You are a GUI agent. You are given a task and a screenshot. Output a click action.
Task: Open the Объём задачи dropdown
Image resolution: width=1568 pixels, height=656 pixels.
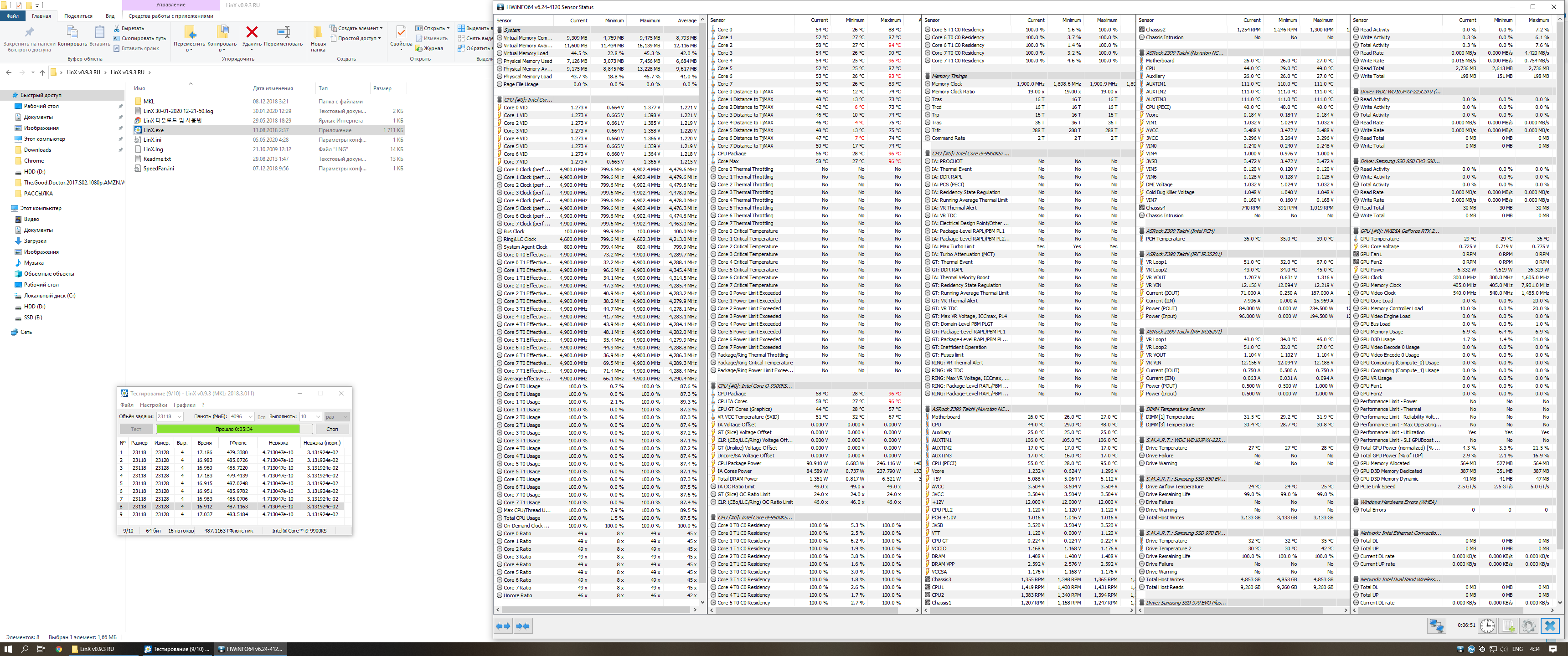pyautogui.click(x=180, y=417)
